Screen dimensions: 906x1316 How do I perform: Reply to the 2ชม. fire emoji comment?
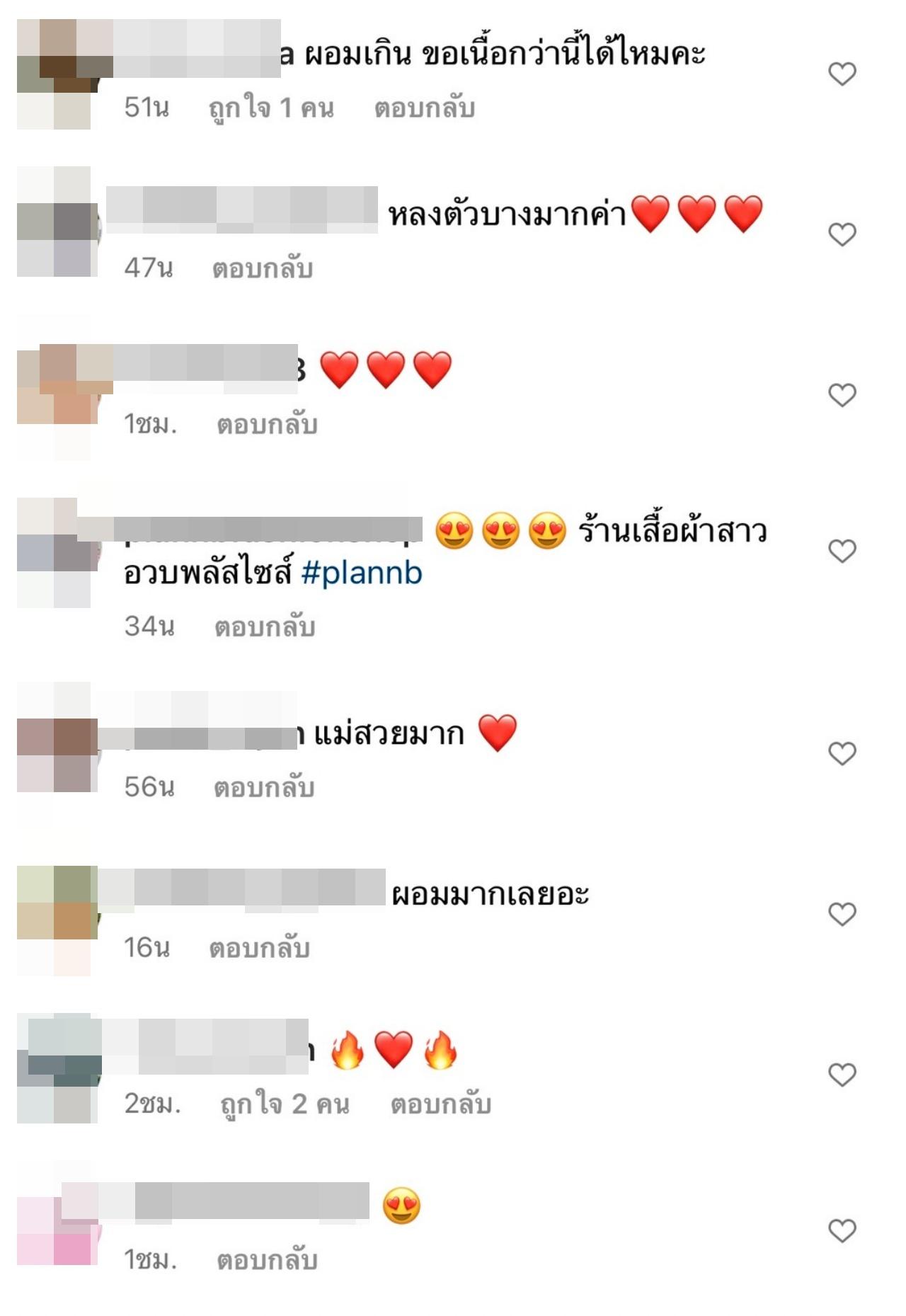(x=440, y=1104)
